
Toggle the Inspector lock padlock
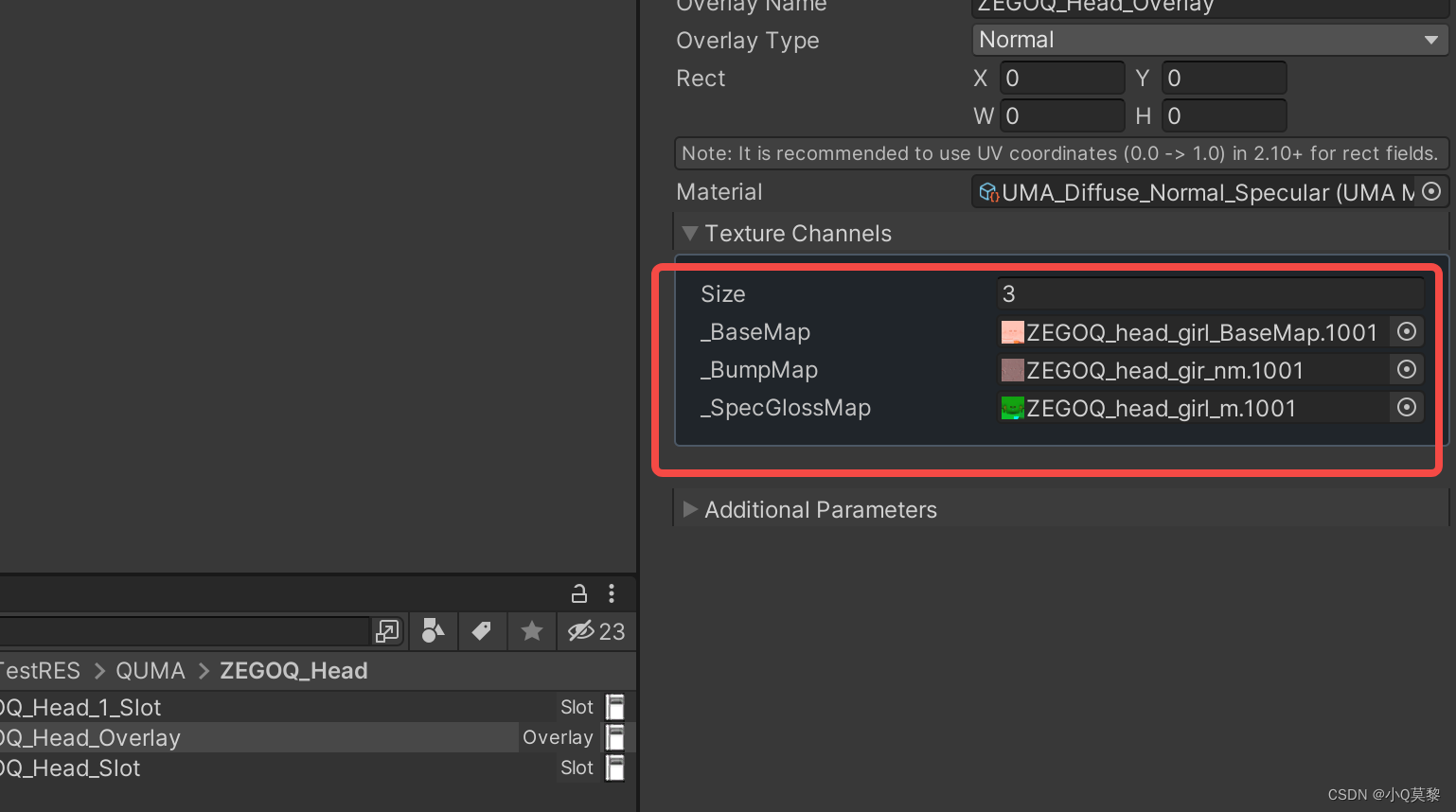click(x=578, y=593)
